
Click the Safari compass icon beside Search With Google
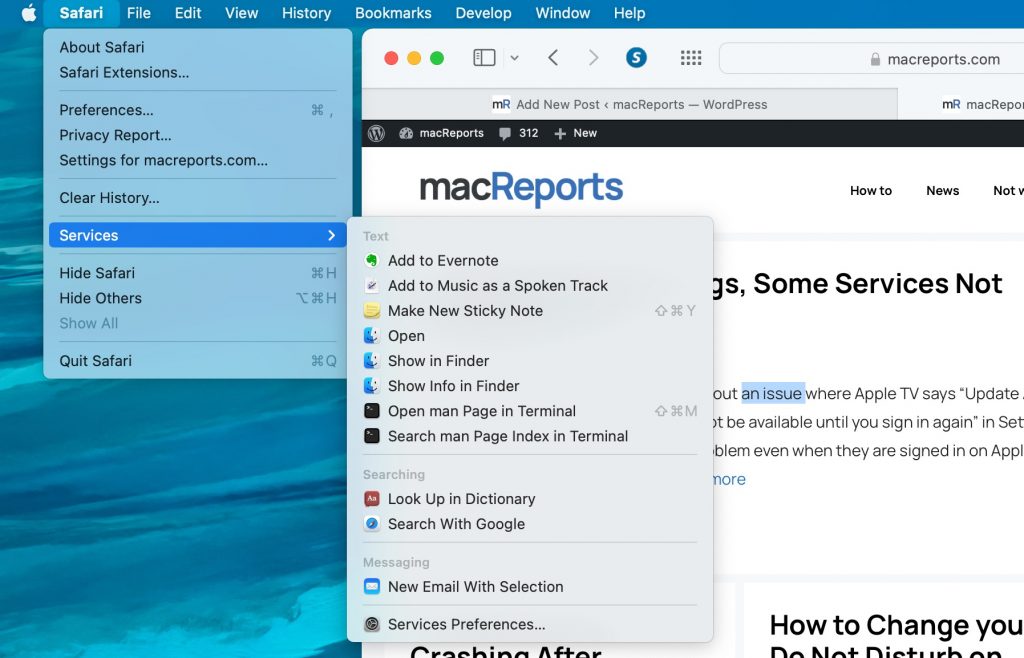coord(372,524)
